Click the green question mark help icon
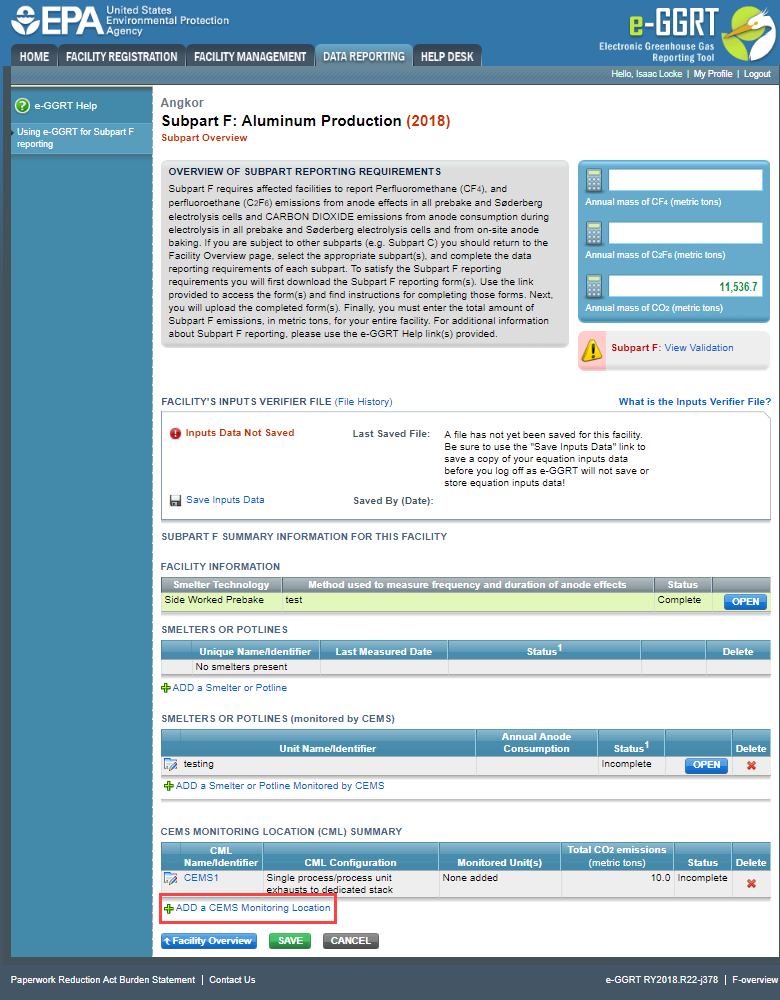 point(22,106)
